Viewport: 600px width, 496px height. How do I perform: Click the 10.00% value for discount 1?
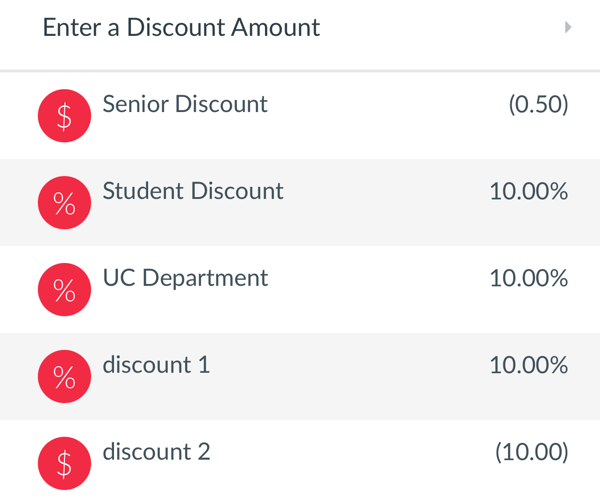point(529,365)
